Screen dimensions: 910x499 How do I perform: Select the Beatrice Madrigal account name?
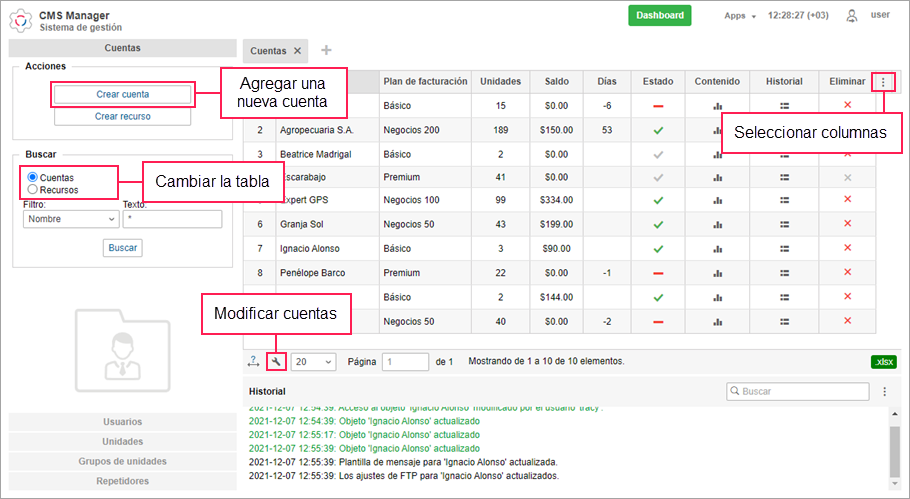click(x=316, y=155)
